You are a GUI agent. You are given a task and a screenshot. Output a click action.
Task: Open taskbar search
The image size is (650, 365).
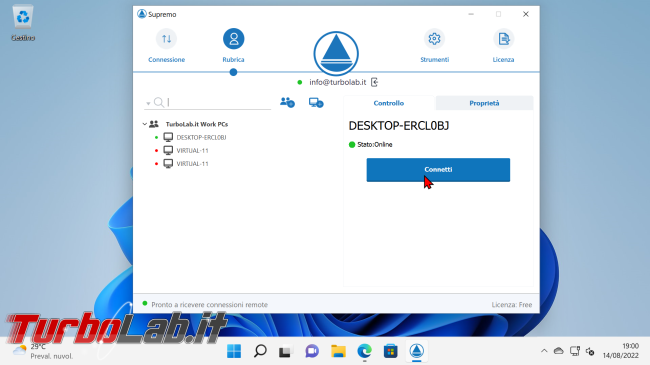coord(260,351)
